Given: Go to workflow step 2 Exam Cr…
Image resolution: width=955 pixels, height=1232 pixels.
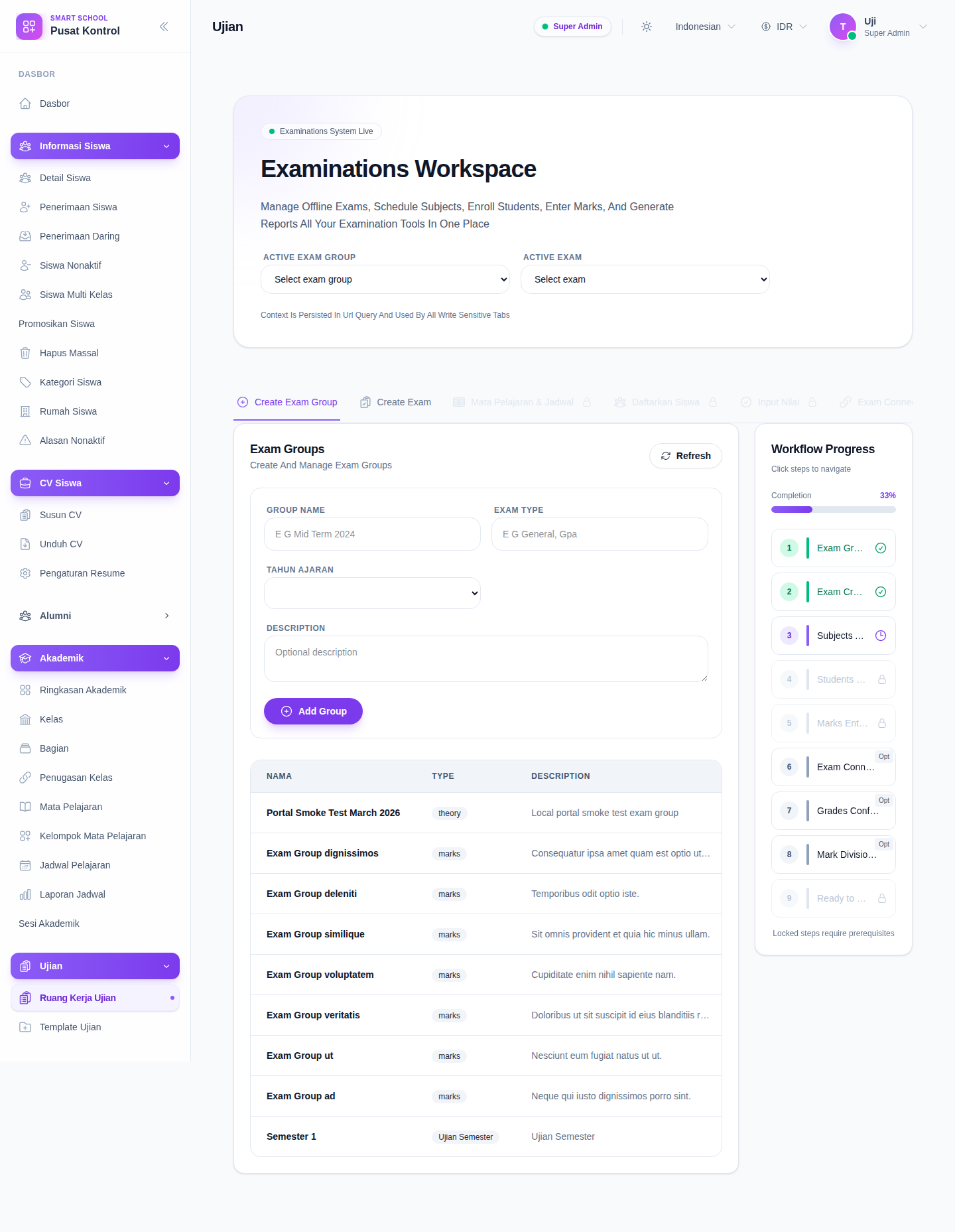Looking at the screenshot, I should pyautogui.click(x=834, y=592).
